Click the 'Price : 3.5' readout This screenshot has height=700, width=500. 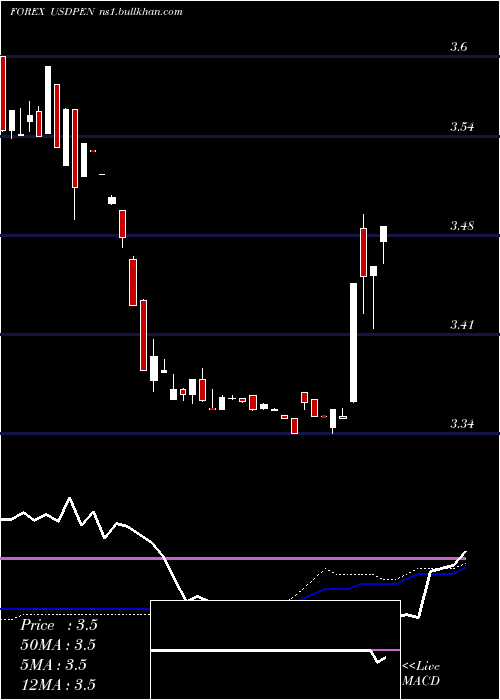click(59, 625)
